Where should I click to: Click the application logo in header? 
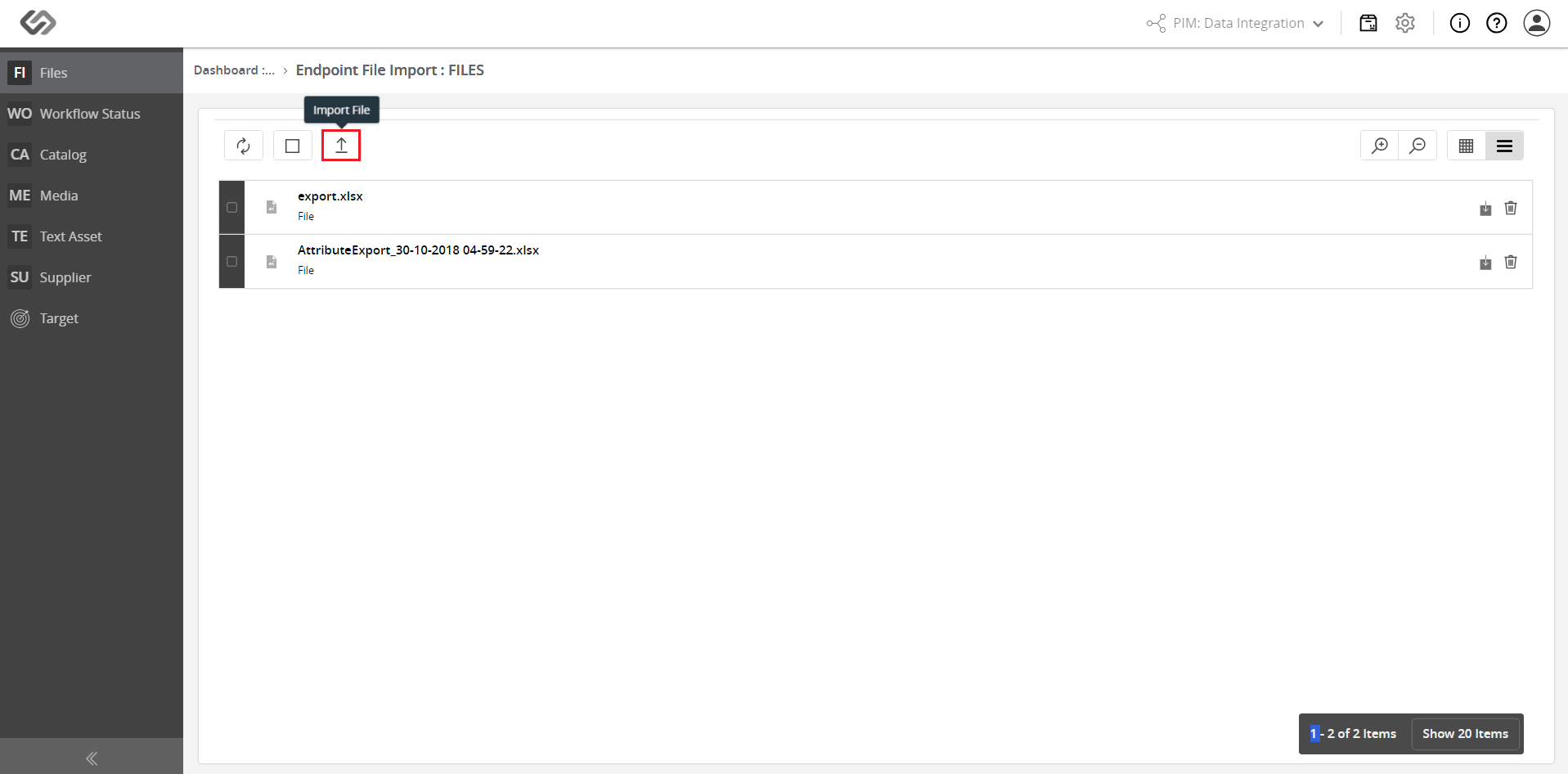pos(38,22)
